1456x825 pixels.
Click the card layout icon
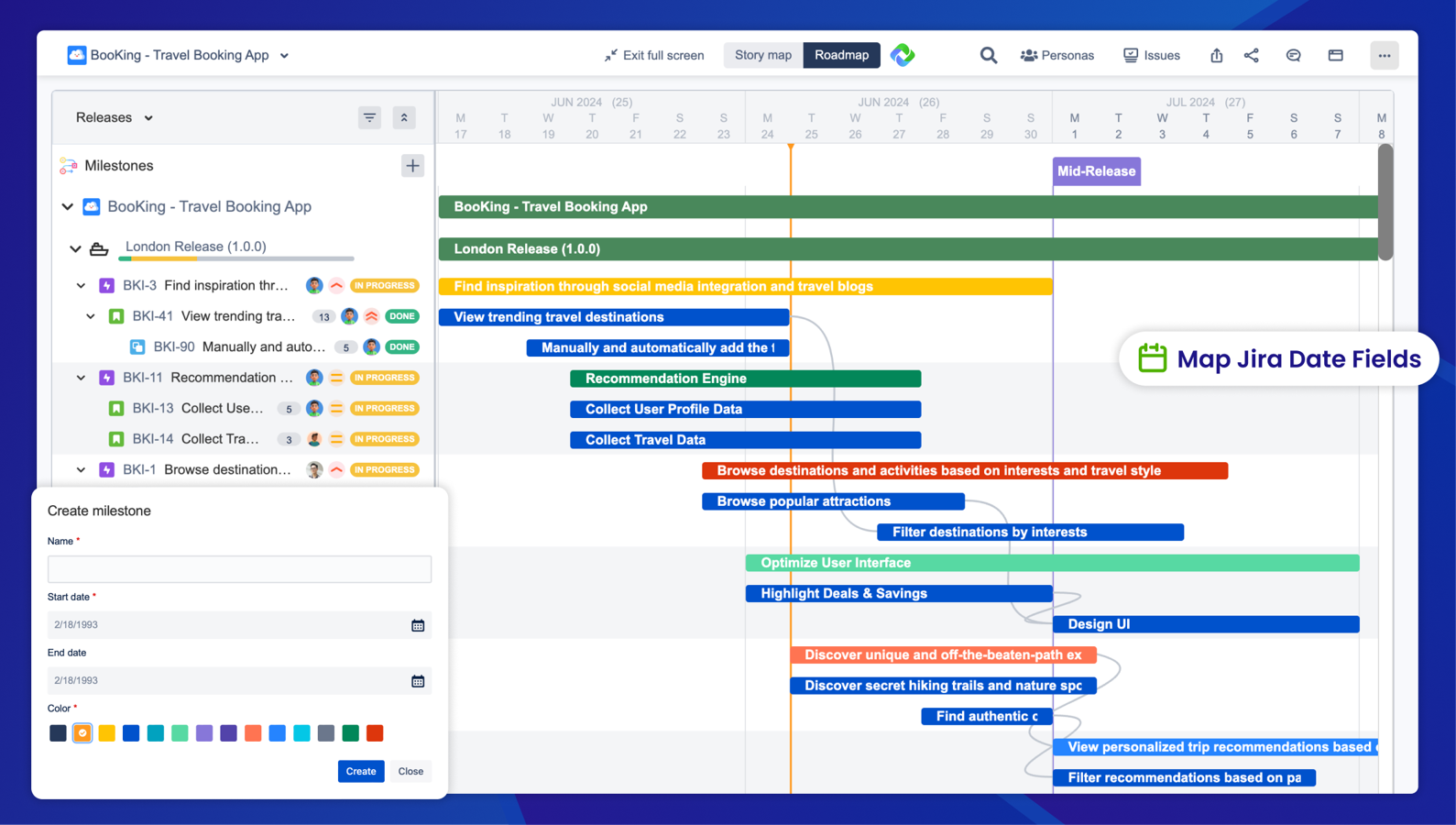(1335, 56)
